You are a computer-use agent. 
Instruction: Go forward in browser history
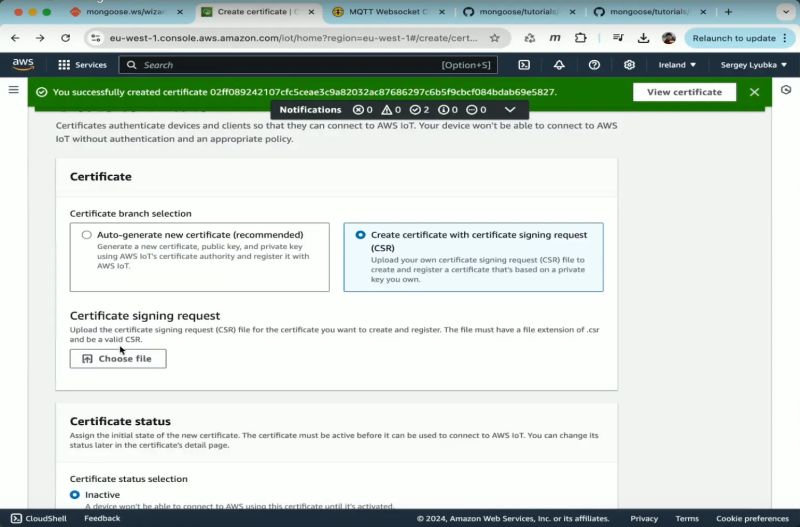40,38
